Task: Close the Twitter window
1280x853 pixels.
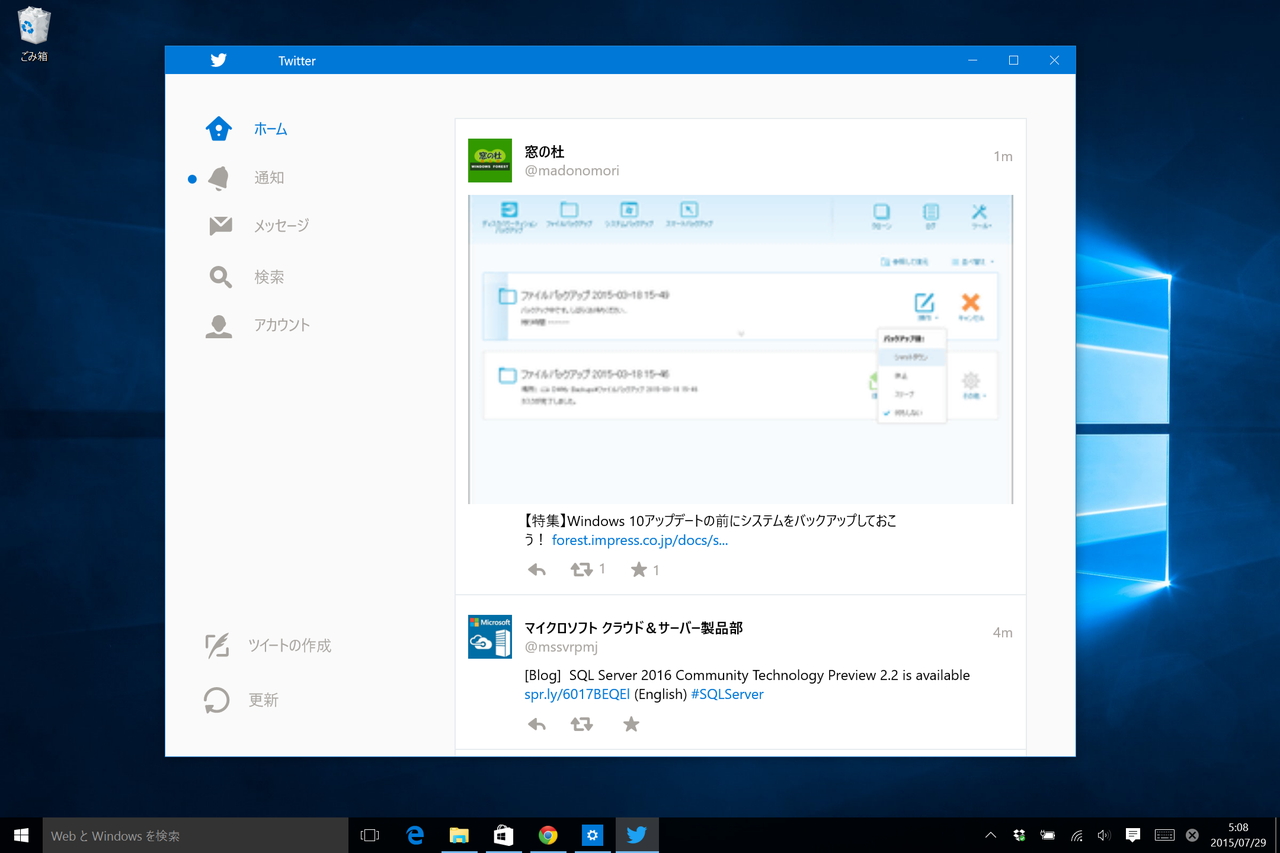Action: [x=1054, y=61]
